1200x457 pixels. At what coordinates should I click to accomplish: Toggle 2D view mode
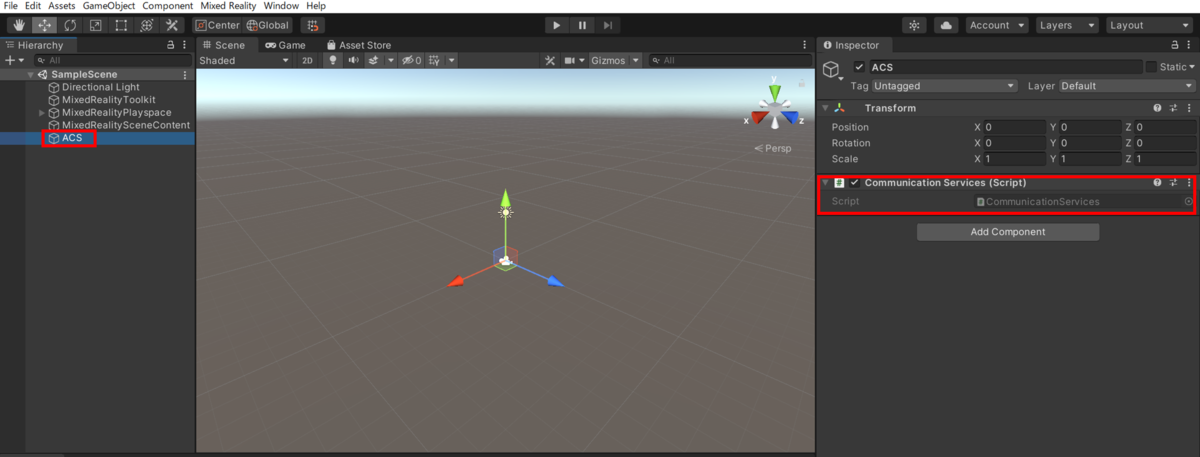tap(308, 60)
